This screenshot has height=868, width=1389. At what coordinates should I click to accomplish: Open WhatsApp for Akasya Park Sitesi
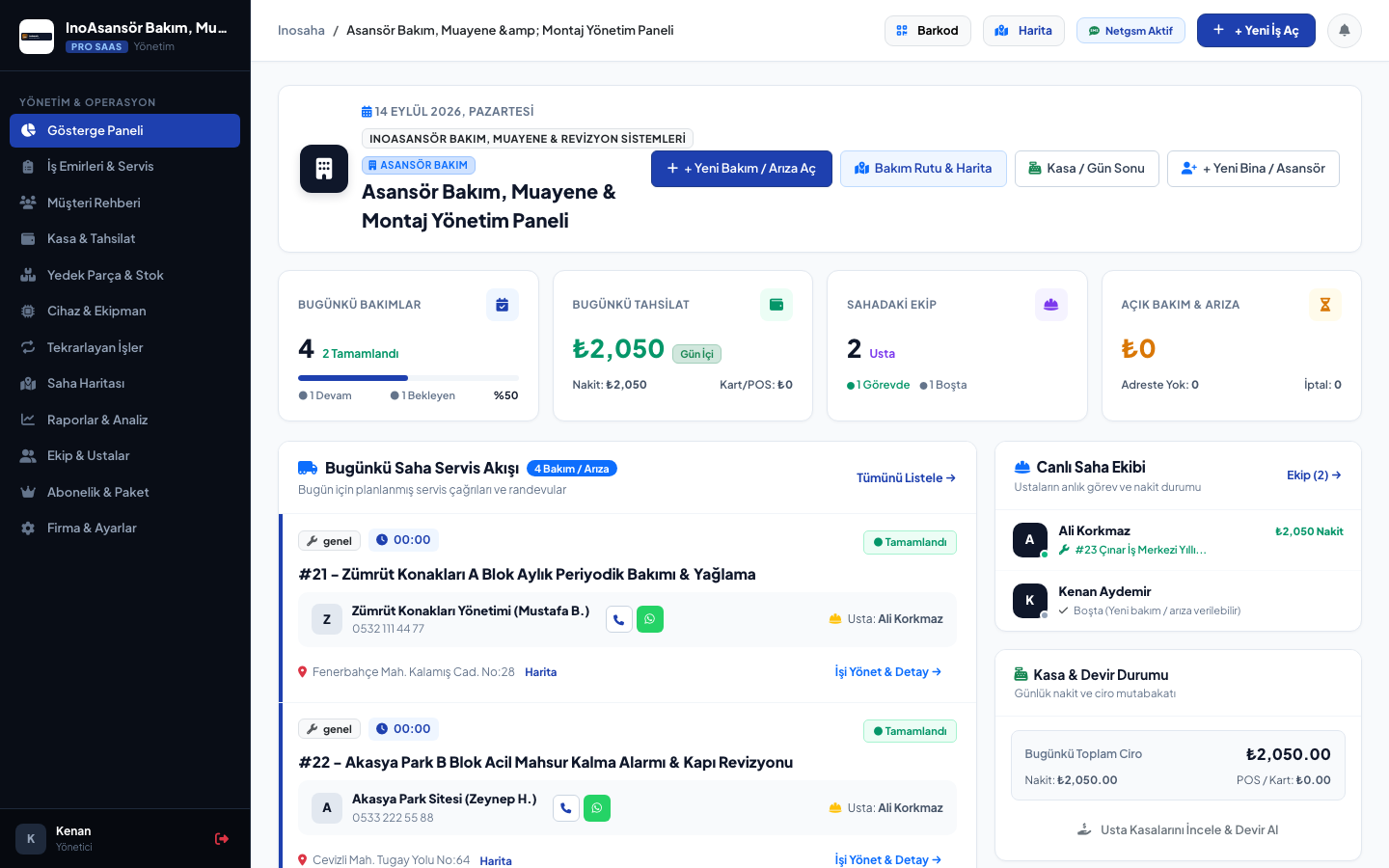597,808
